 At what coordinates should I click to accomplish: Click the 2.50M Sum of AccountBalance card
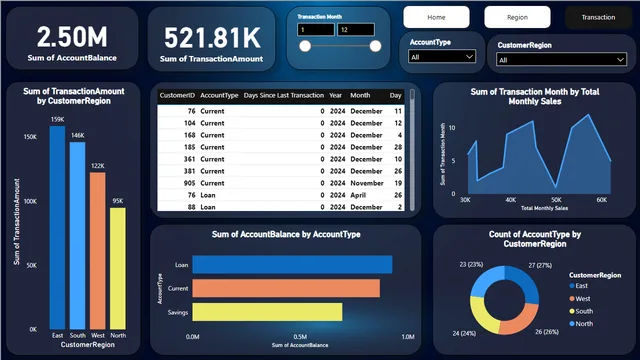pyautogui.click(x=72, y=38)
